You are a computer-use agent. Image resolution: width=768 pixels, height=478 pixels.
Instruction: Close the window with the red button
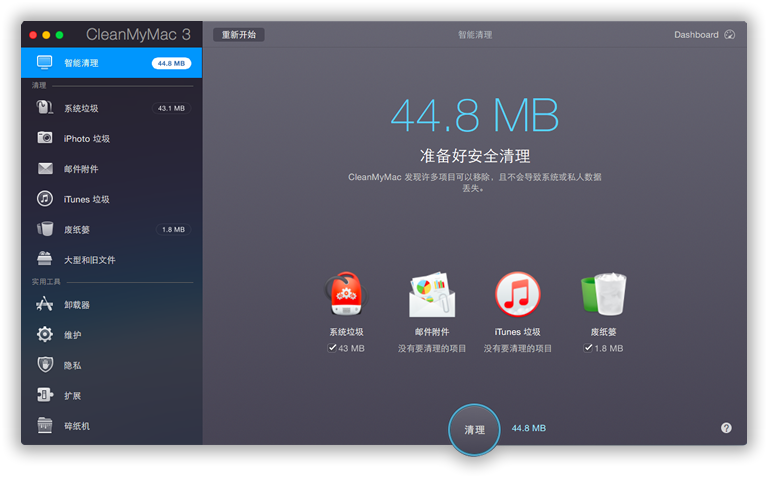point(33,35)
